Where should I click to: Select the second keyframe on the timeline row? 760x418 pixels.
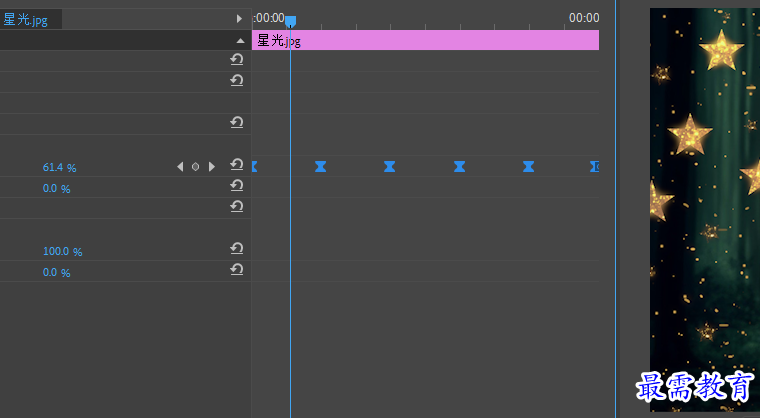click(320, 167)
